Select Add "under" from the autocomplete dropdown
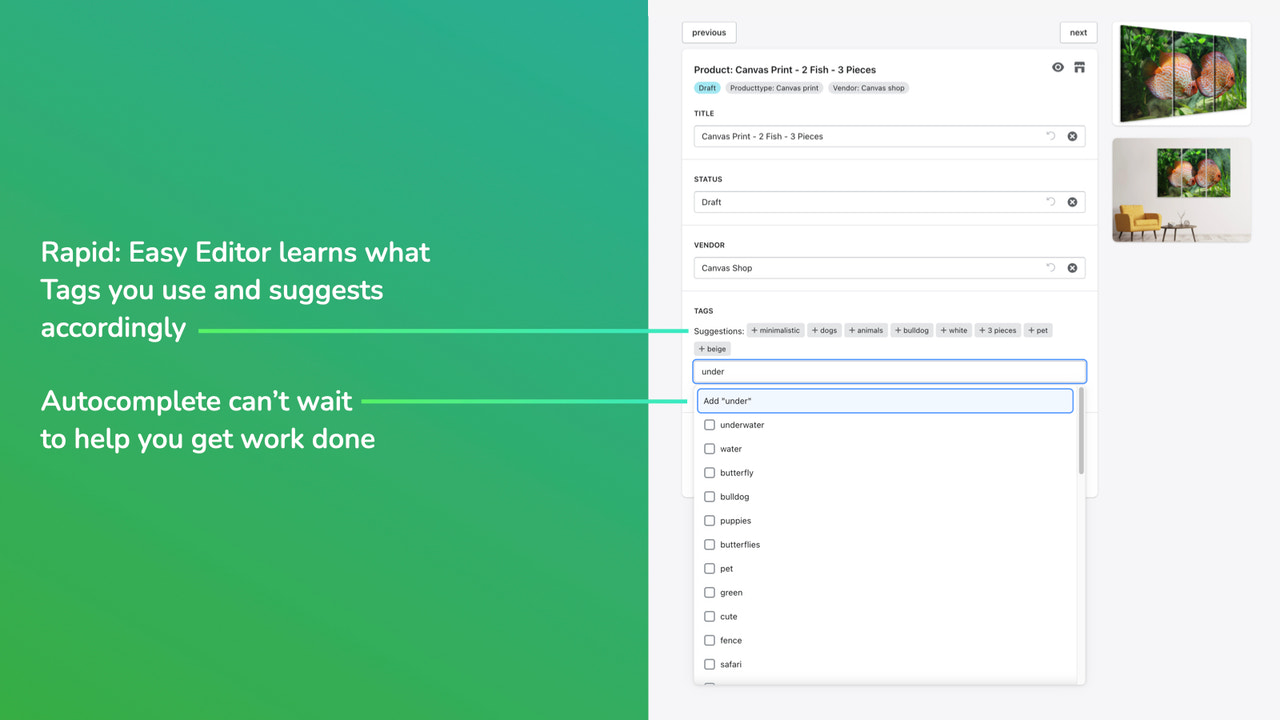 pos(885,400)
